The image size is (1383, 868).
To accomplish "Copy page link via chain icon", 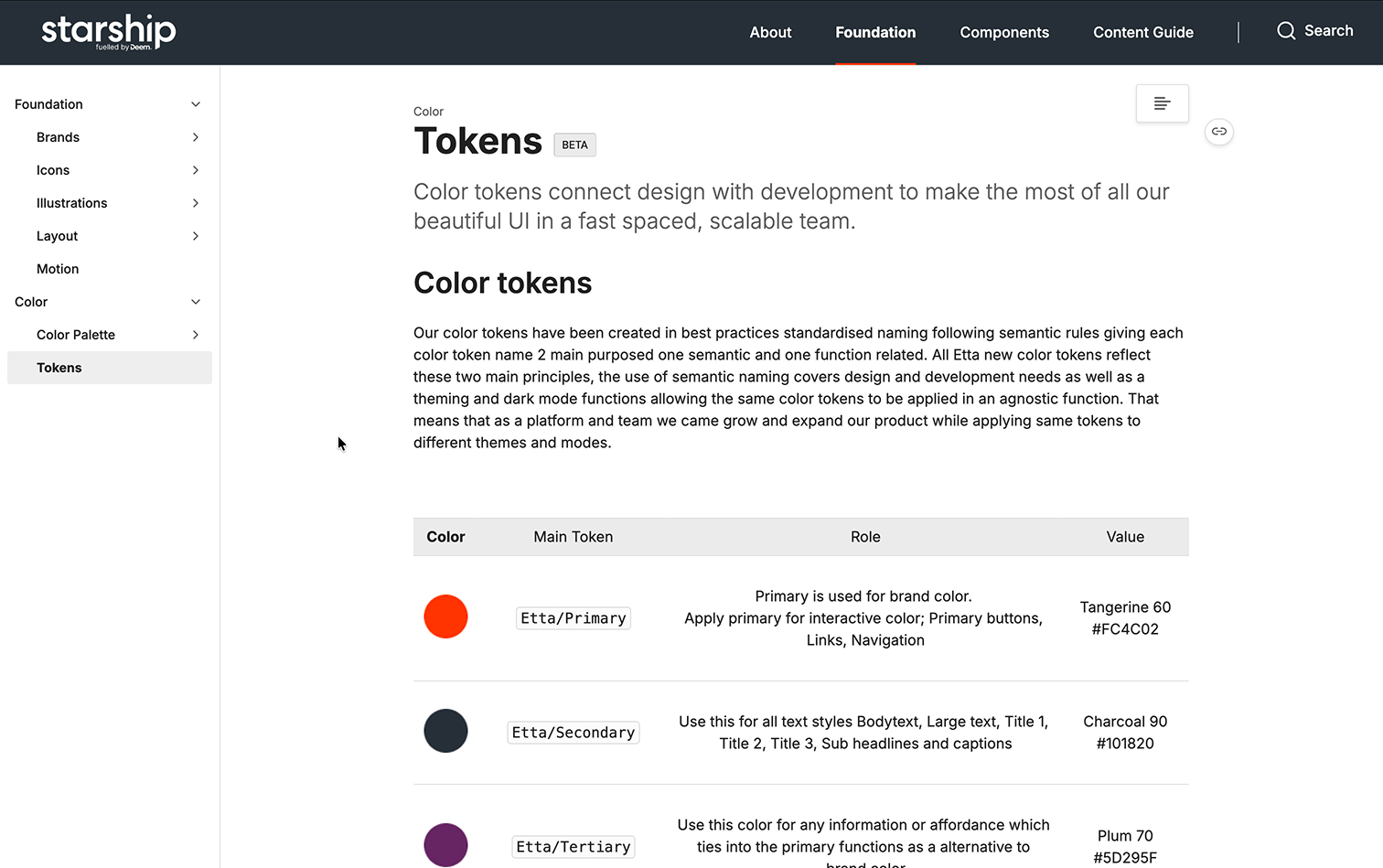I will (x=1219, y=132).
